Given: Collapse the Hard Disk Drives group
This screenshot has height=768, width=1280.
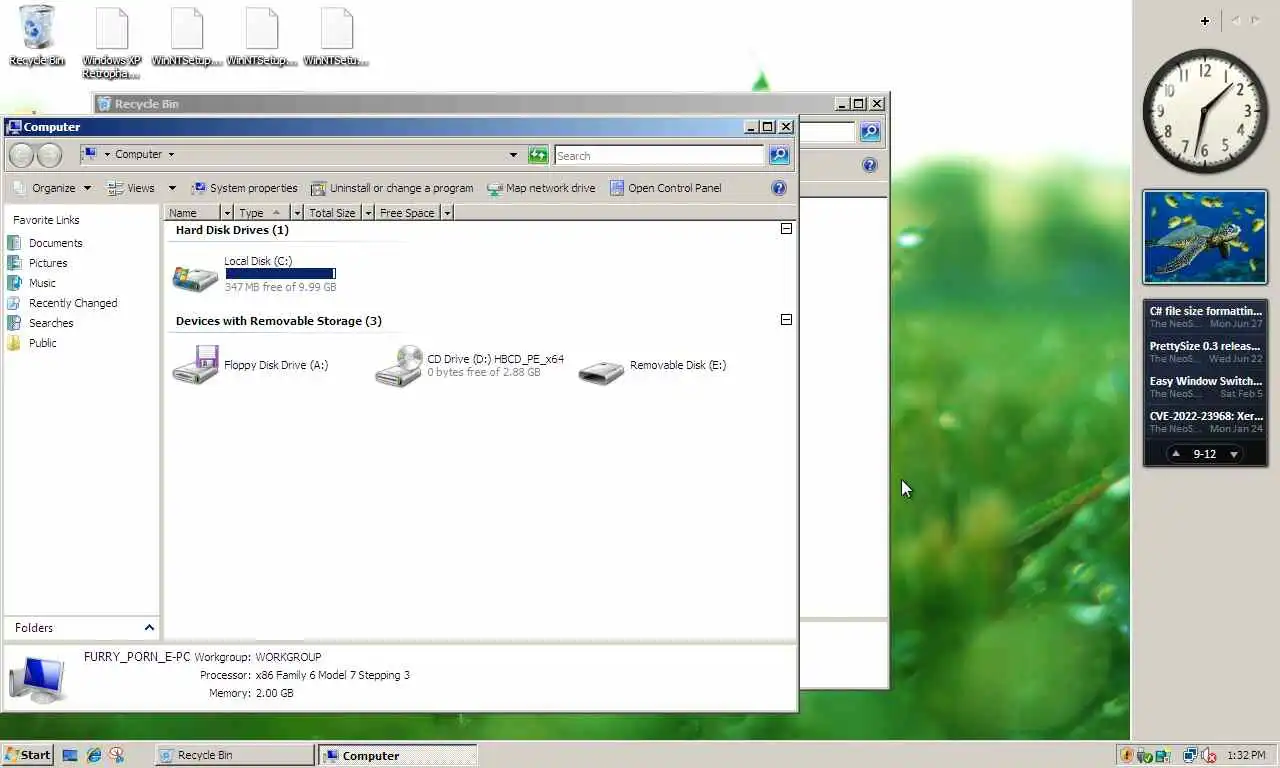Looking at the screenshot, I should [786, 229].
